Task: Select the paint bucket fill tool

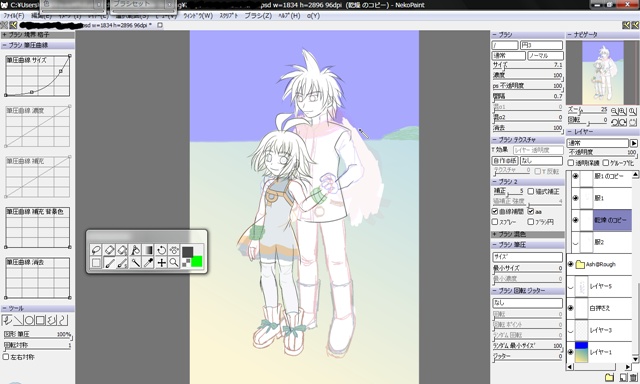Action: (x=135, y=250)
